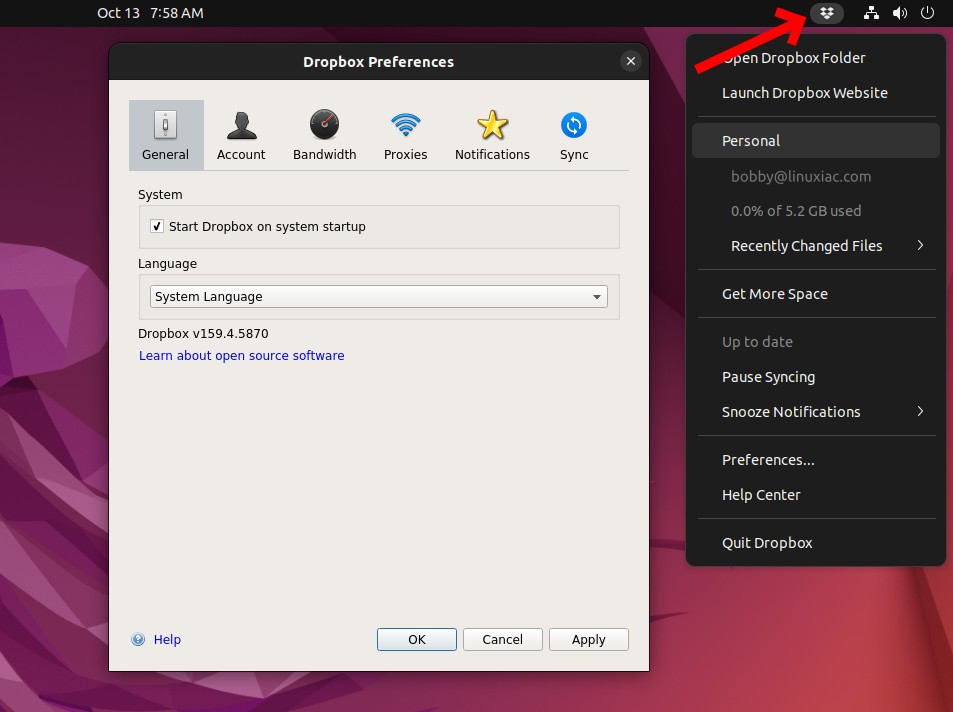Choose Open Dropbox Folder from menu
953x712 pixels.
816,58
